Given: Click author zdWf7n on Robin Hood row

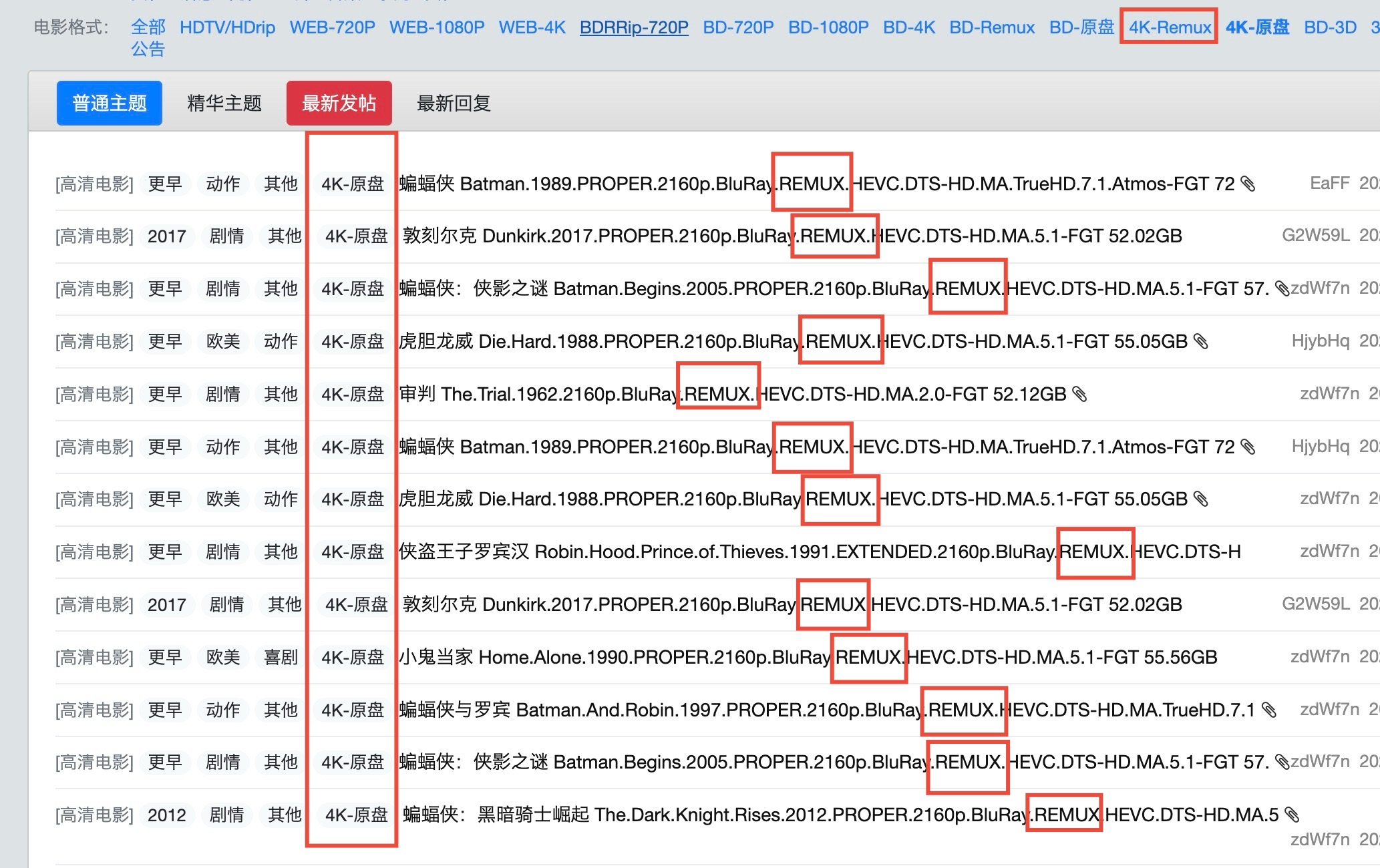Looking at the screenshot, I should click(x=1329, y=551).
